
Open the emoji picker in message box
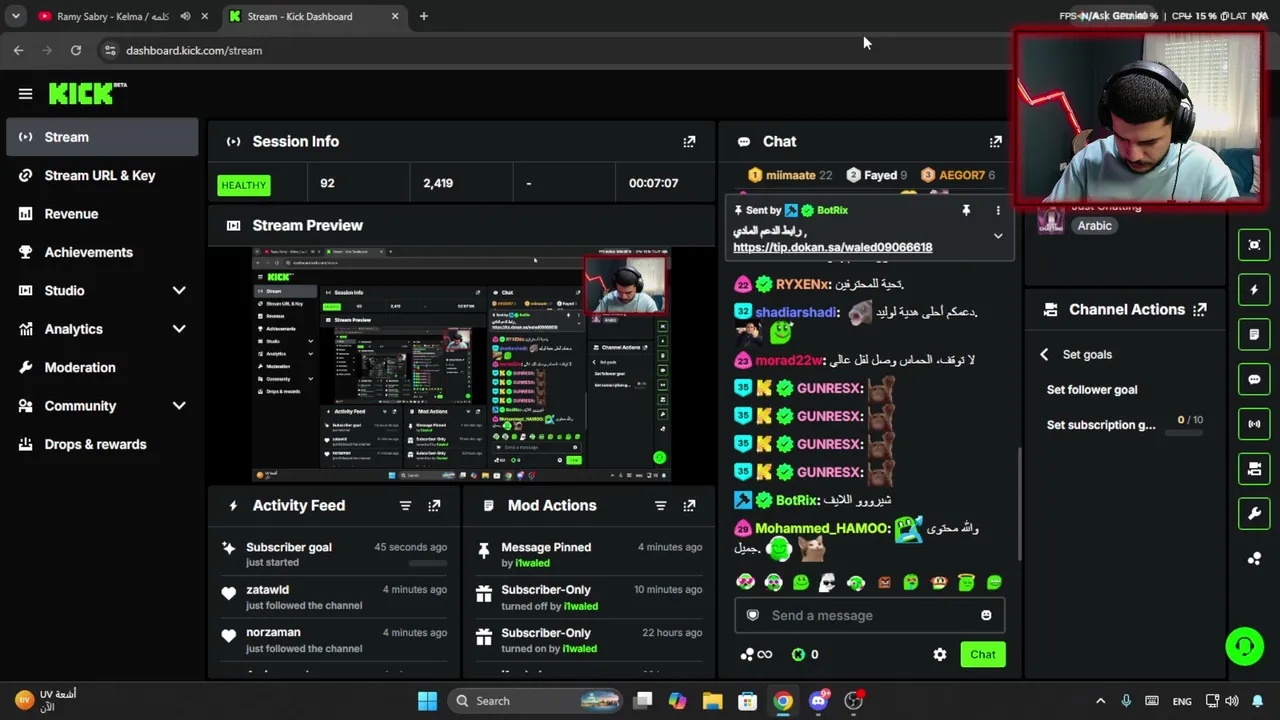[986, 616]
